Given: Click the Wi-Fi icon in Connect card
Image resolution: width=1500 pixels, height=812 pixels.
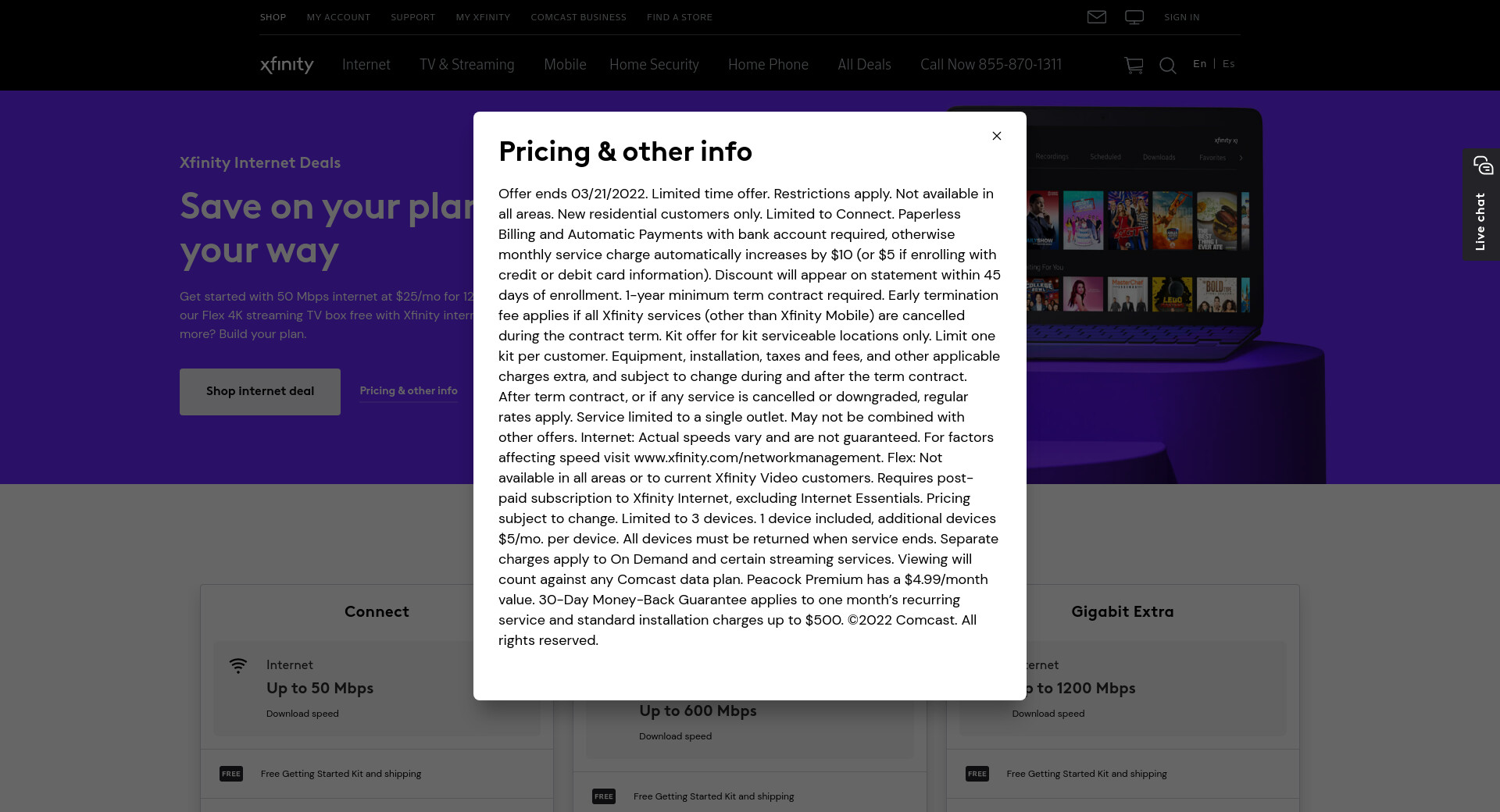Looking at the screenshot, I should click(x=238, y=665).
